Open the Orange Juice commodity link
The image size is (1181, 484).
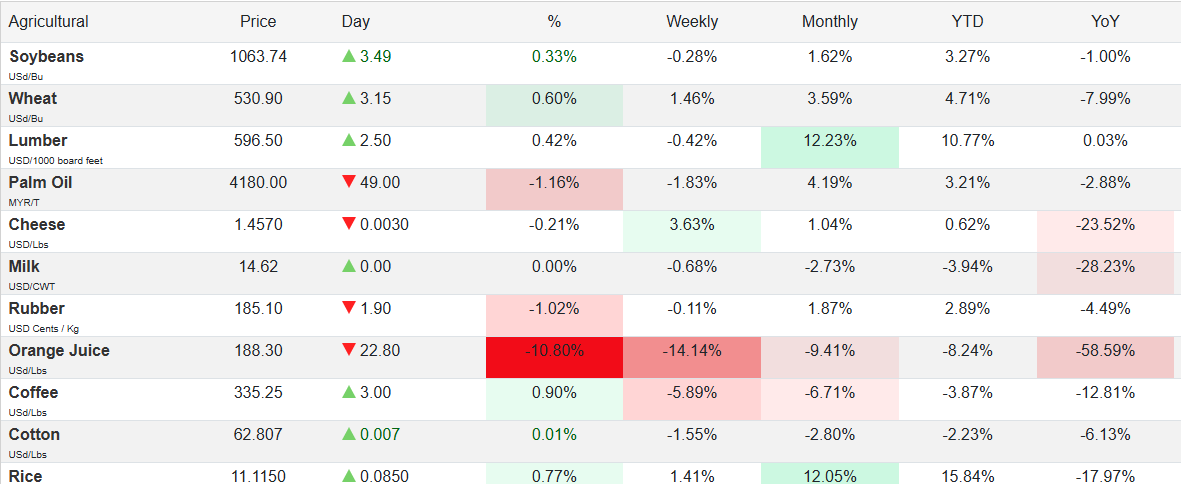click(59, 351)
